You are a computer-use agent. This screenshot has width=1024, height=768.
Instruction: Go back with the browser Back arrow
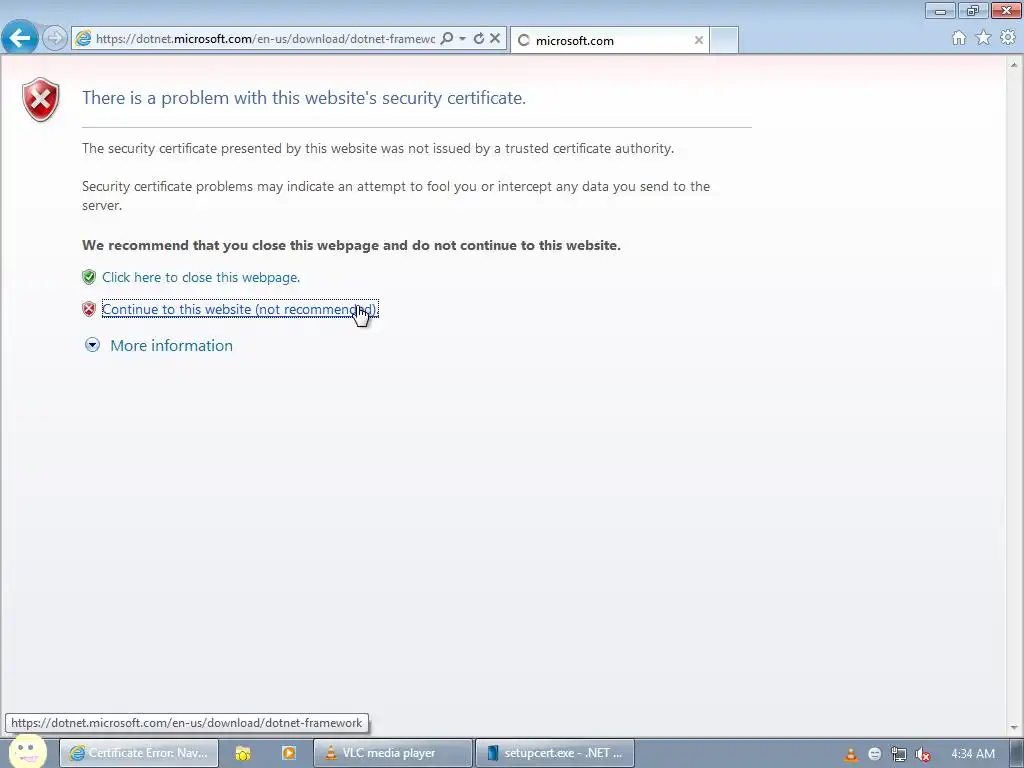pyautogui.click(x=20, y=38)
